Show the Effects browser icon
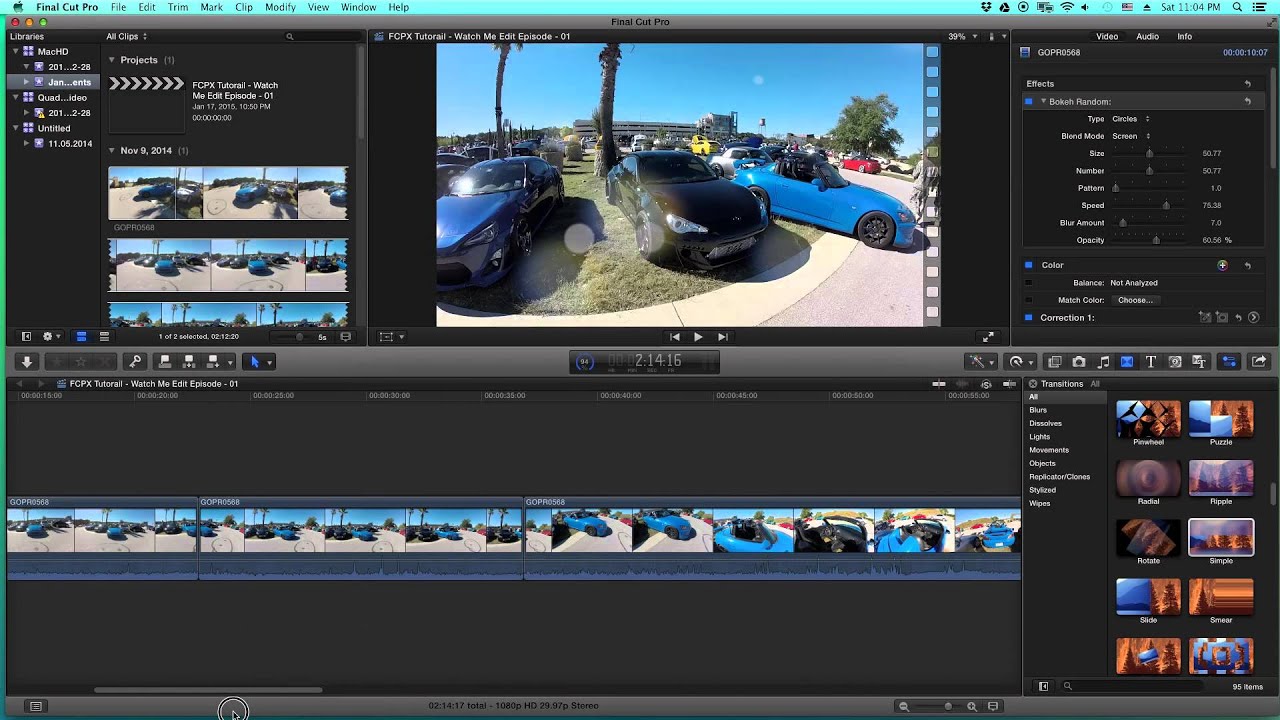This screenshot has height=720, width=1280. (x=1055, y=362)
